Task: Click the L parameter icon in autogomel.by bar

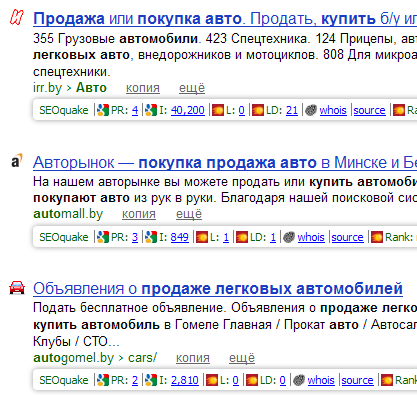Action: click(x=212, y=380)
